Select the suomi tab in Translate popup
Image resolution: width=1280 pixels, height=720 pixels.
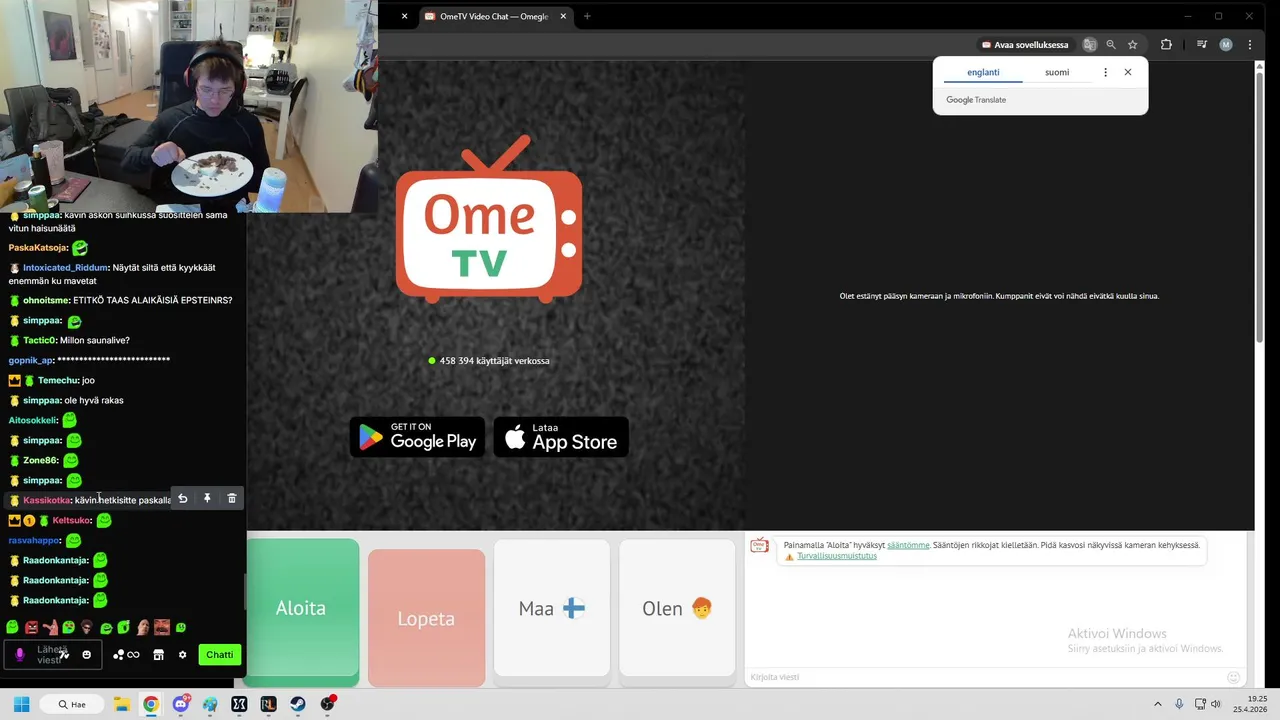point(1057,72)
